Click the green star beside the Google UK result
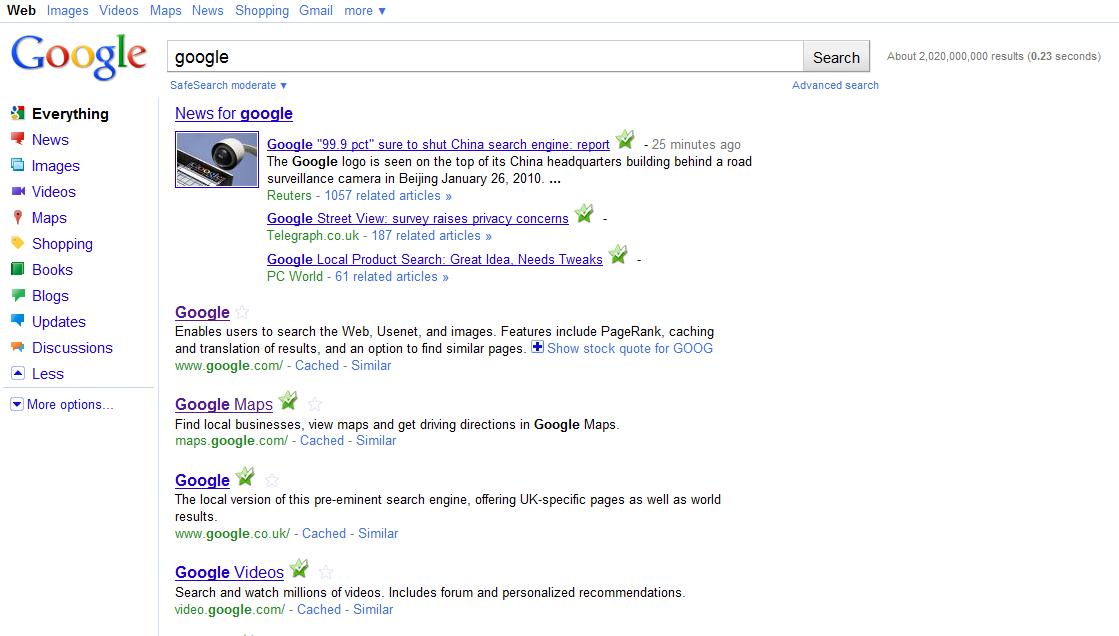Image resolution: width=1119 pixels, height=636 pixels. pyautogui.click(x=245, y=476)
